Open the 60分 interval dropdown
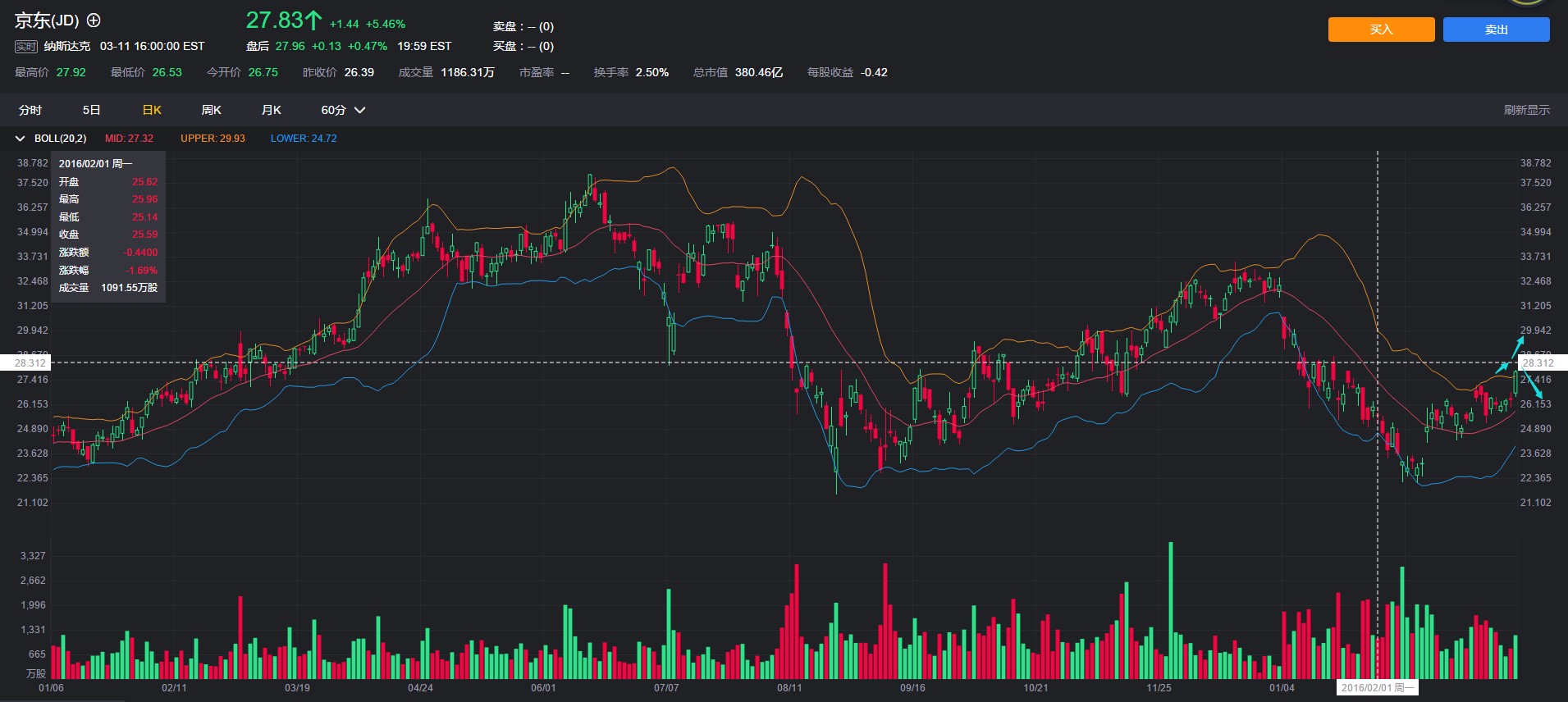 point(343,110)
